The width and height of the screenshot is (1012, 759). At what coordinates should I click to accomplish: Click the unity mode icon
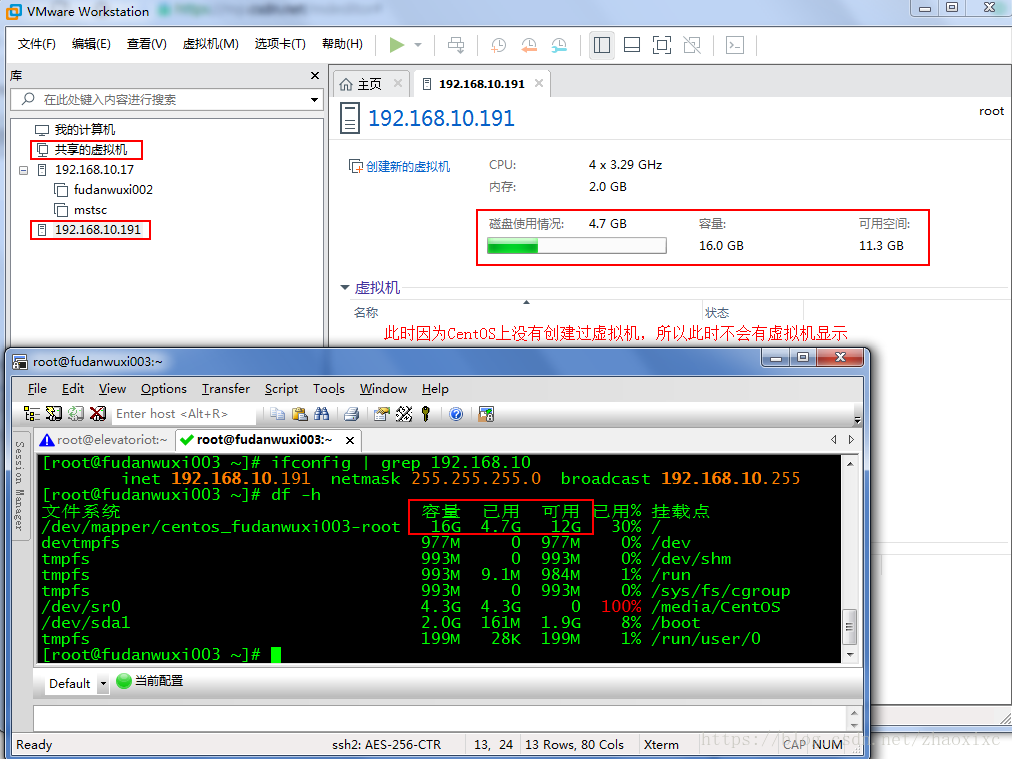[692, 45]
